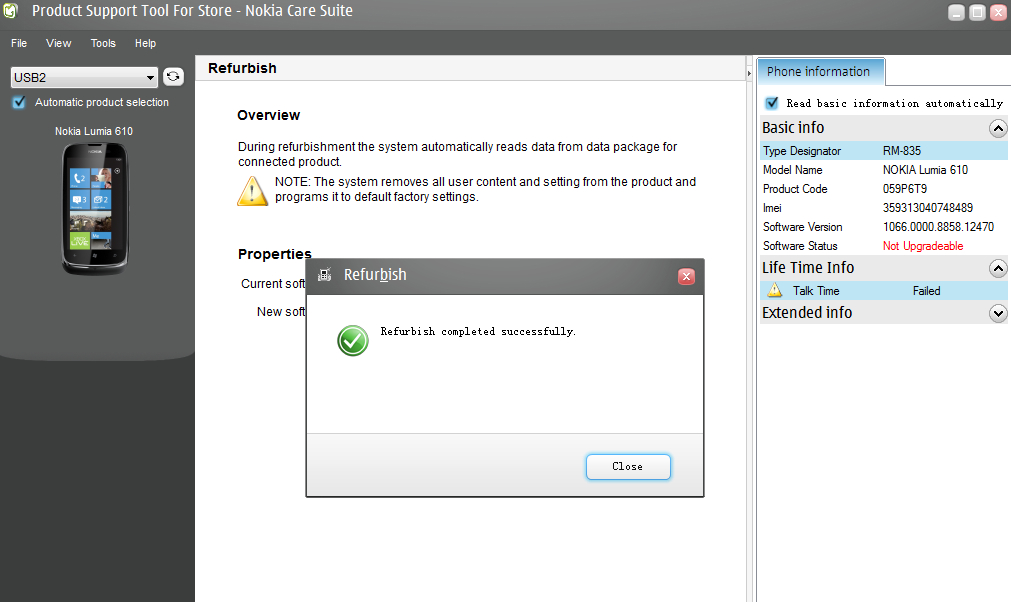Screen dimensions: 1011x602
Task: Close the Nokia Care Suite main window
Action: pos(999,12)
